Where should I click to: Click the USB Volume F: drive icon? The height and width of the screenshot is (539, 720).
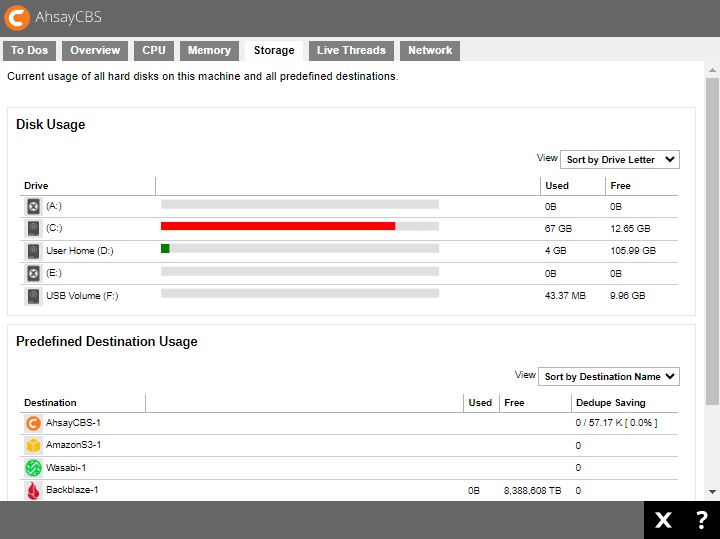[33, 296]
